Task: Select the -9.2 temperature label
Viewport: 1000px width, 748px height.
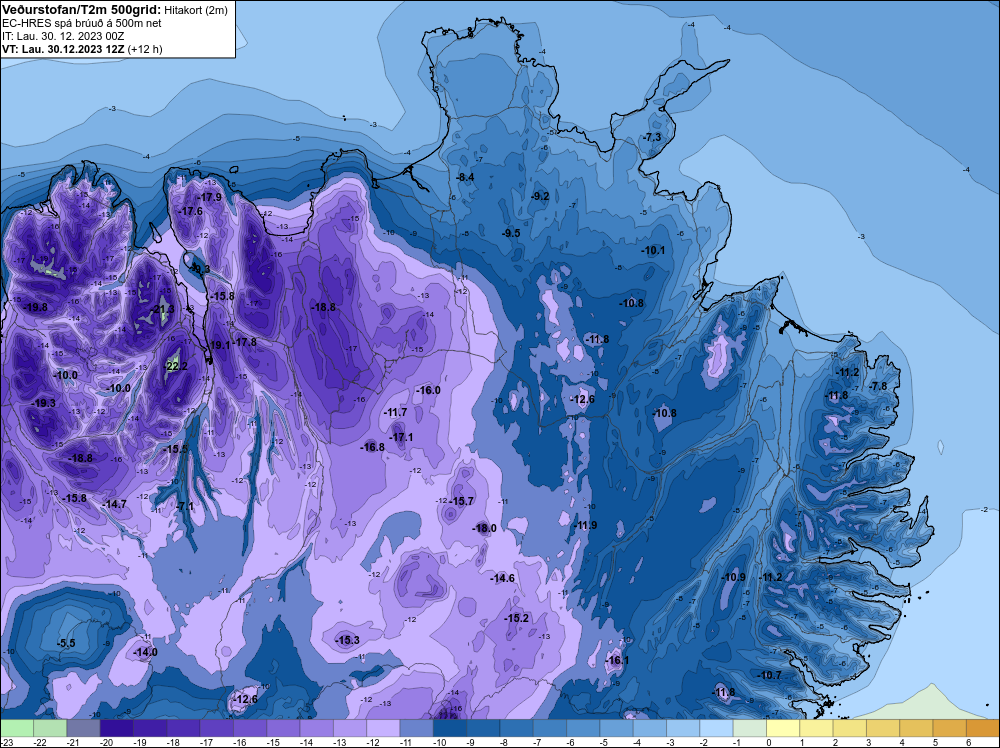Action: click(540, 196)
